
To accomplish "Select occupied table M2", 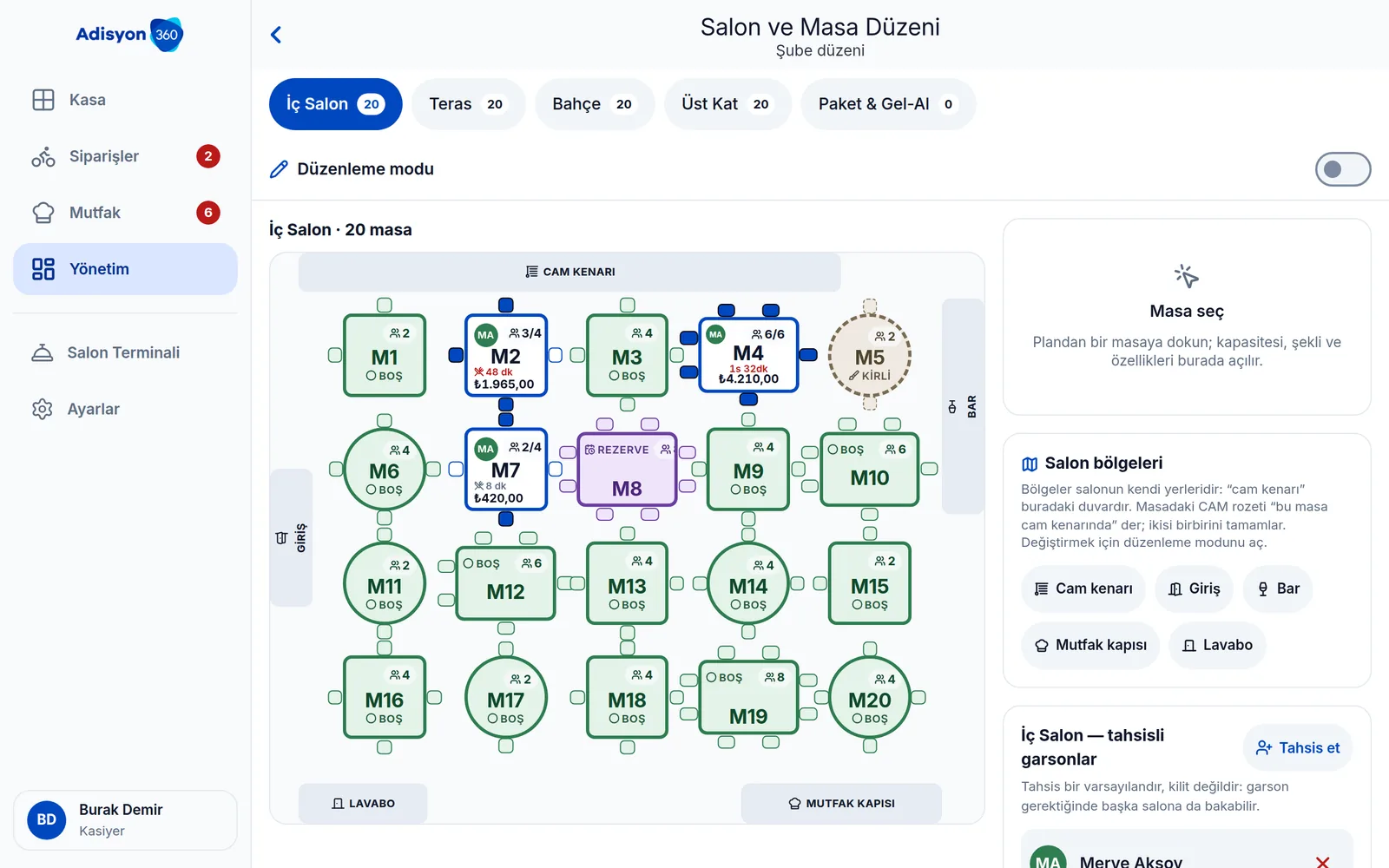I will pos(506,356).
